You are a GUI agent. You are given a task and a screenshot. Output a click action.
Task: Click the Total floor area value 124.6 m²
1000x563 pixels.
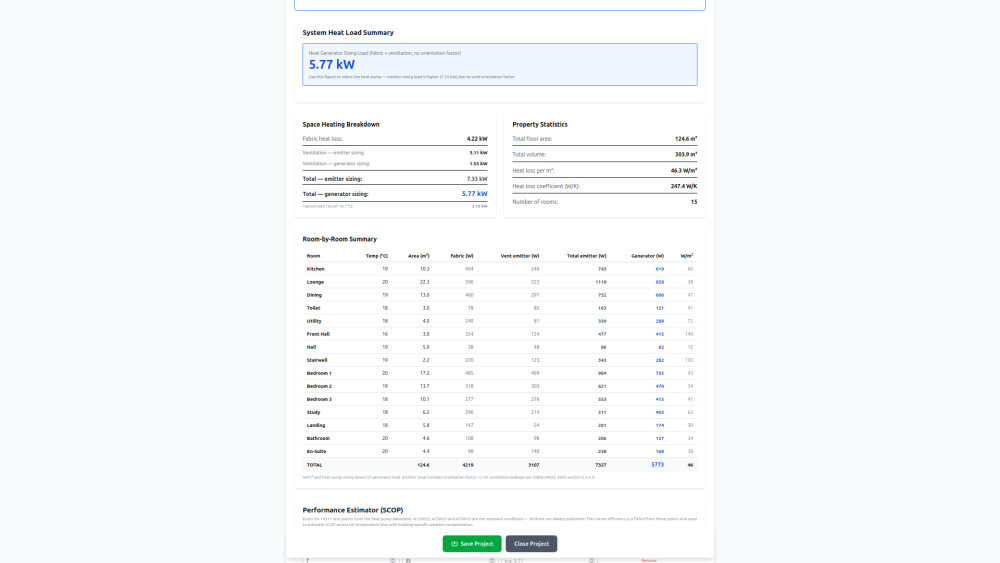point(685,139)
